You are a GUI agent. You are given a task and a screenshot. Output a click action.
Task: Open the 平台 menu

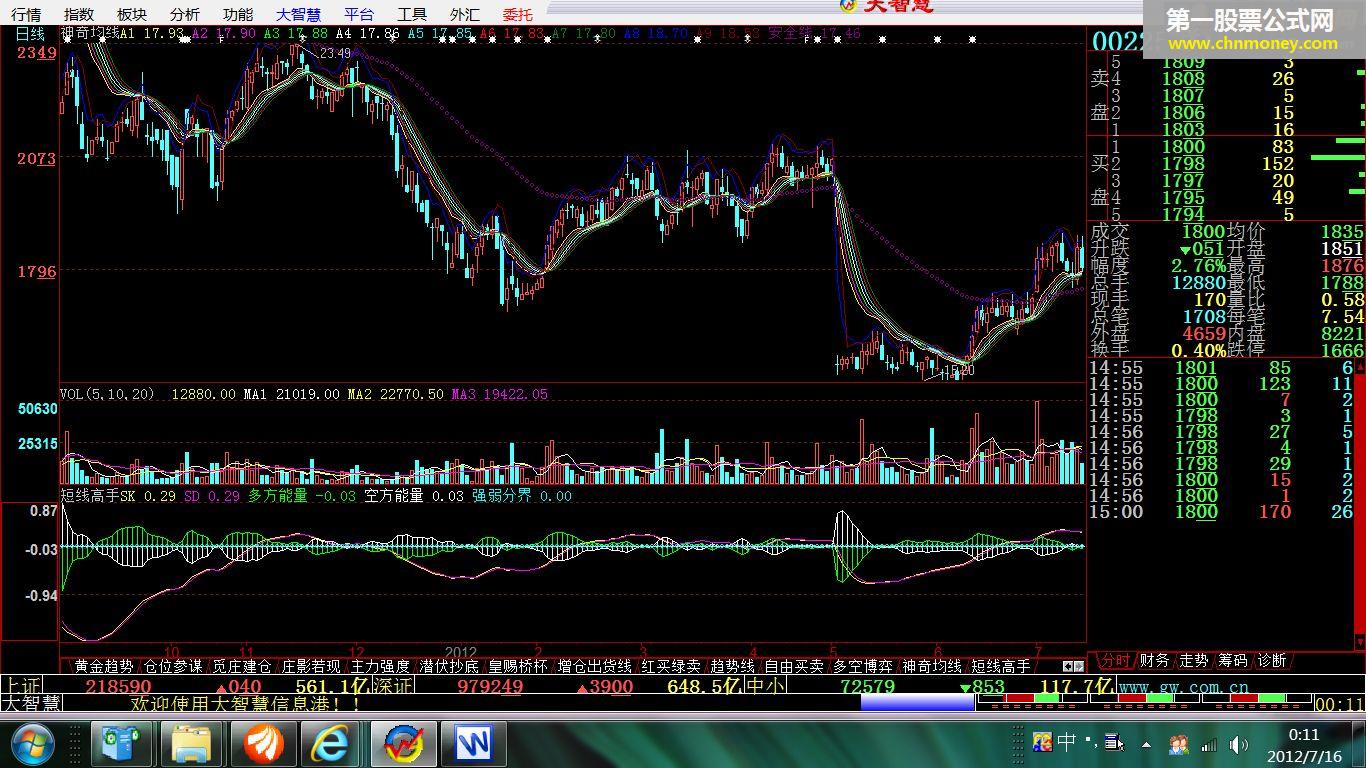click(x=358, y=14)
